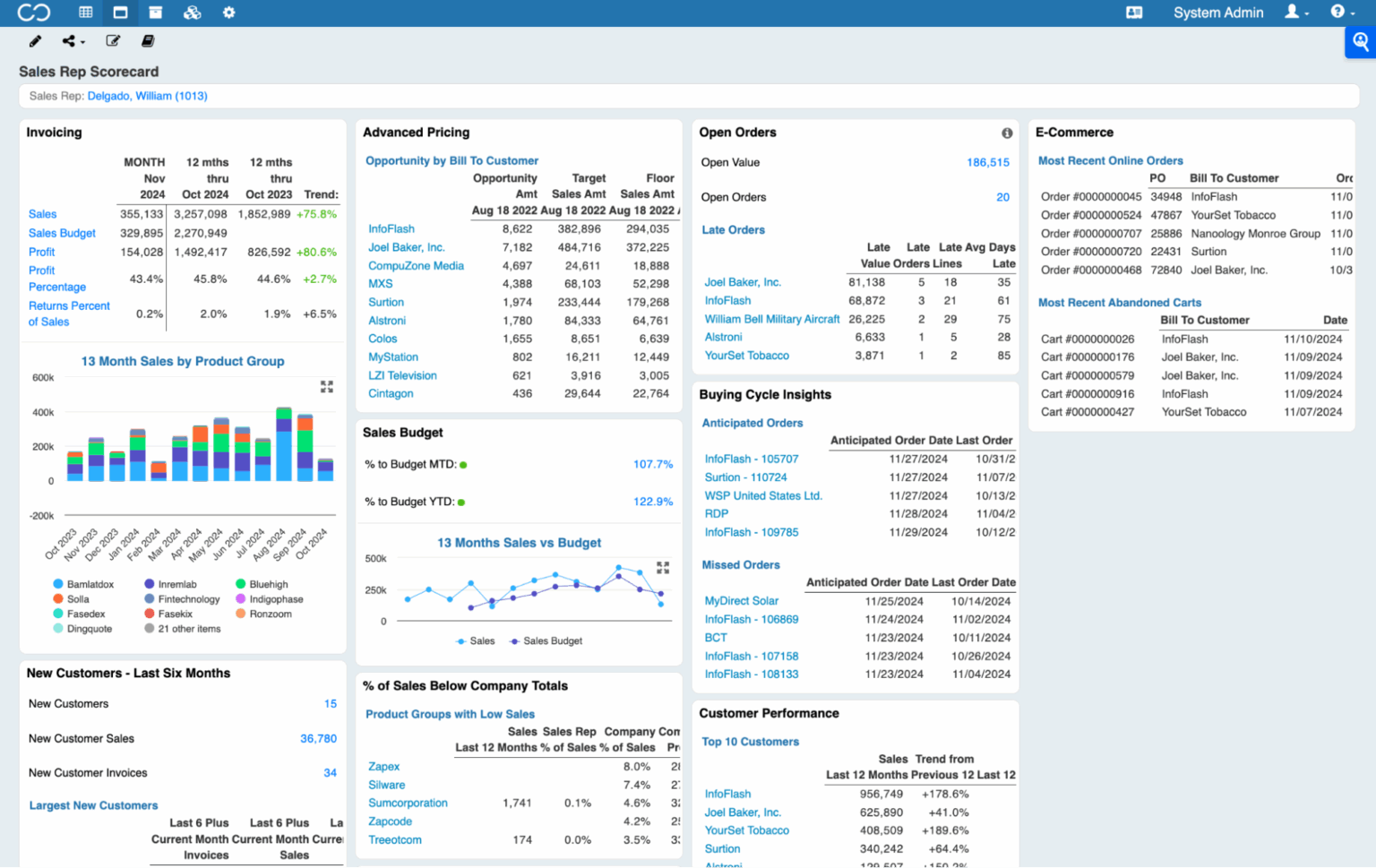Image resolution: width=1376 pixels, height=868 pixels.
Task: Click the Sales Rep filter field
Action: (x=688, y=96)
